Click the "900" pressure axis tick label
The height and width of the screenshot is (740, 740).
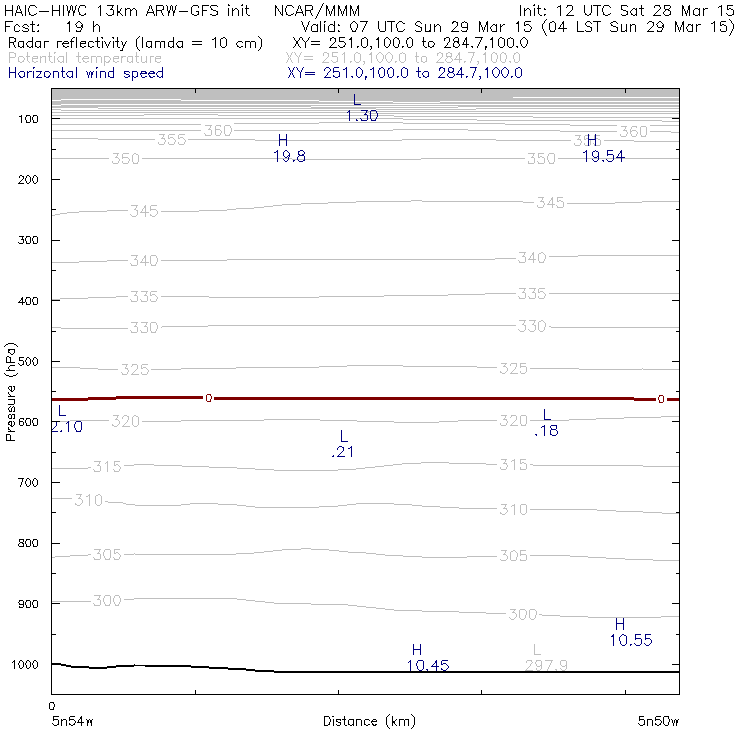pyautogui.click(x=28, y=604)
